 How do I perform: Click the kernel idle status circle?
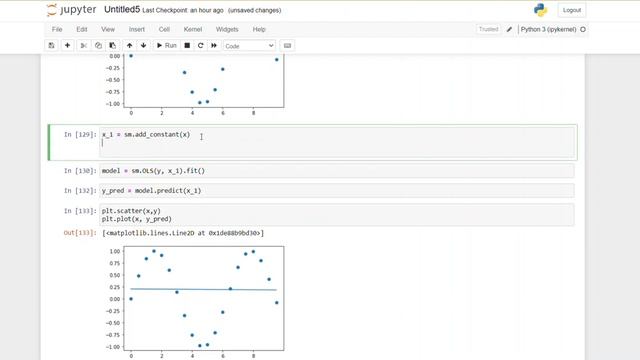click(x=583, y=29)
